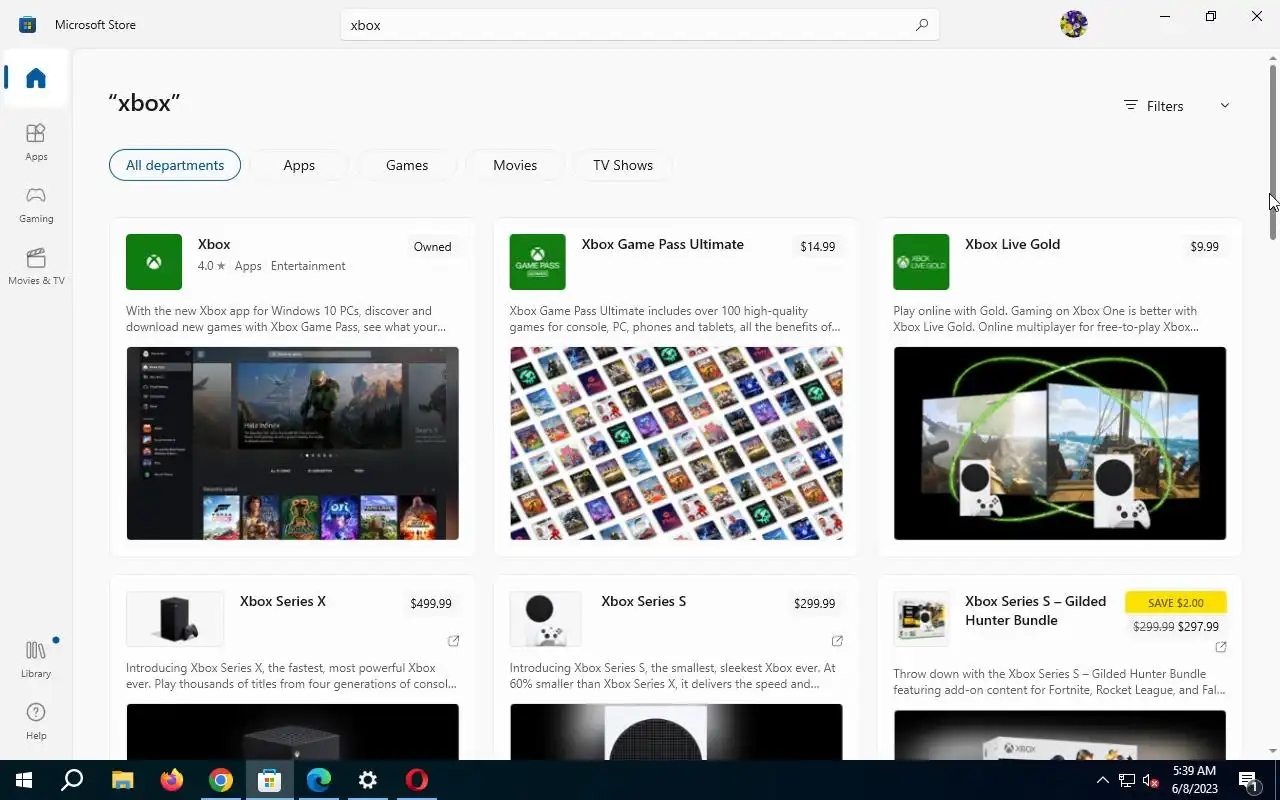Screen dimensions: 1280x800
Task: Open Xbox Live Gold consoles image
Action: (1060, 443)
